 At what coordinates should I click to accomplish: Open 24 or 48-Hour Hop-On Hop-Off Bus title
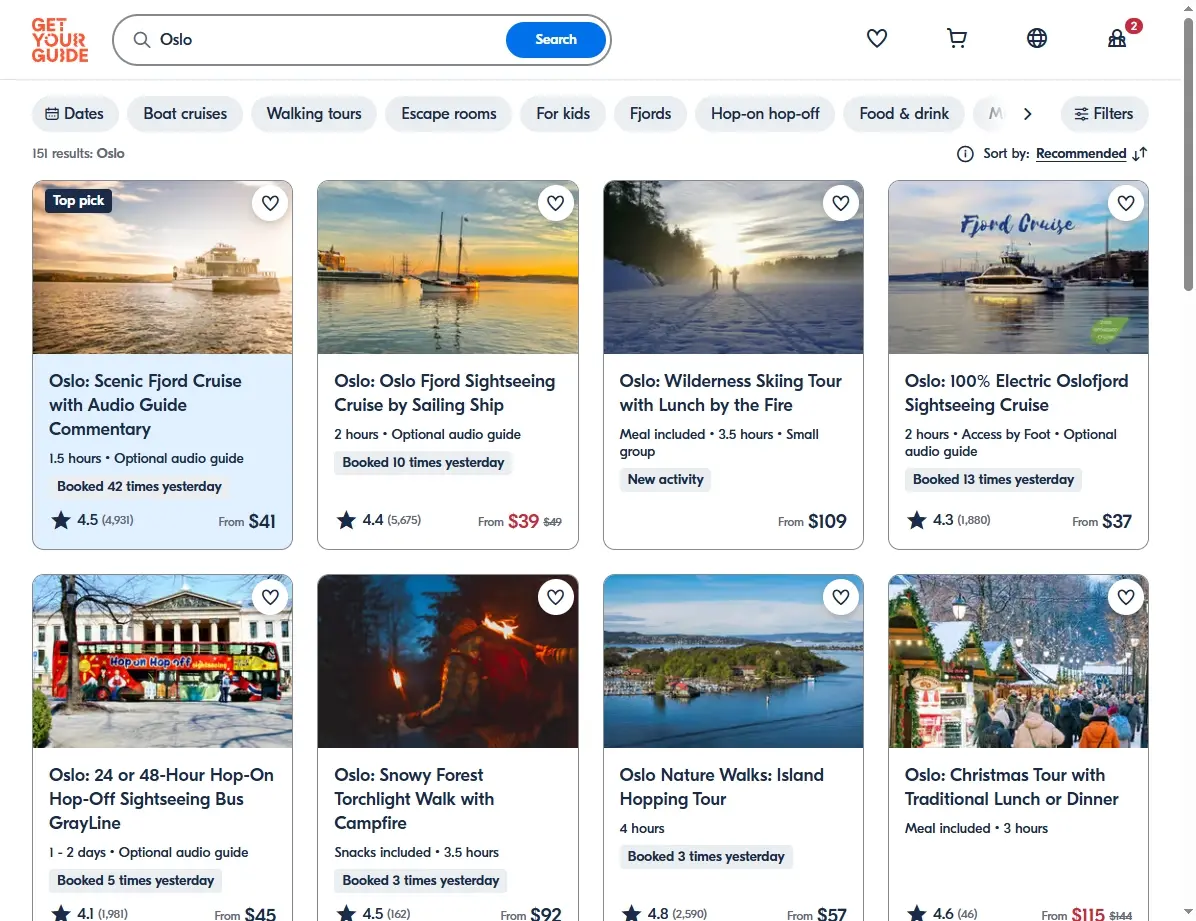161,799
